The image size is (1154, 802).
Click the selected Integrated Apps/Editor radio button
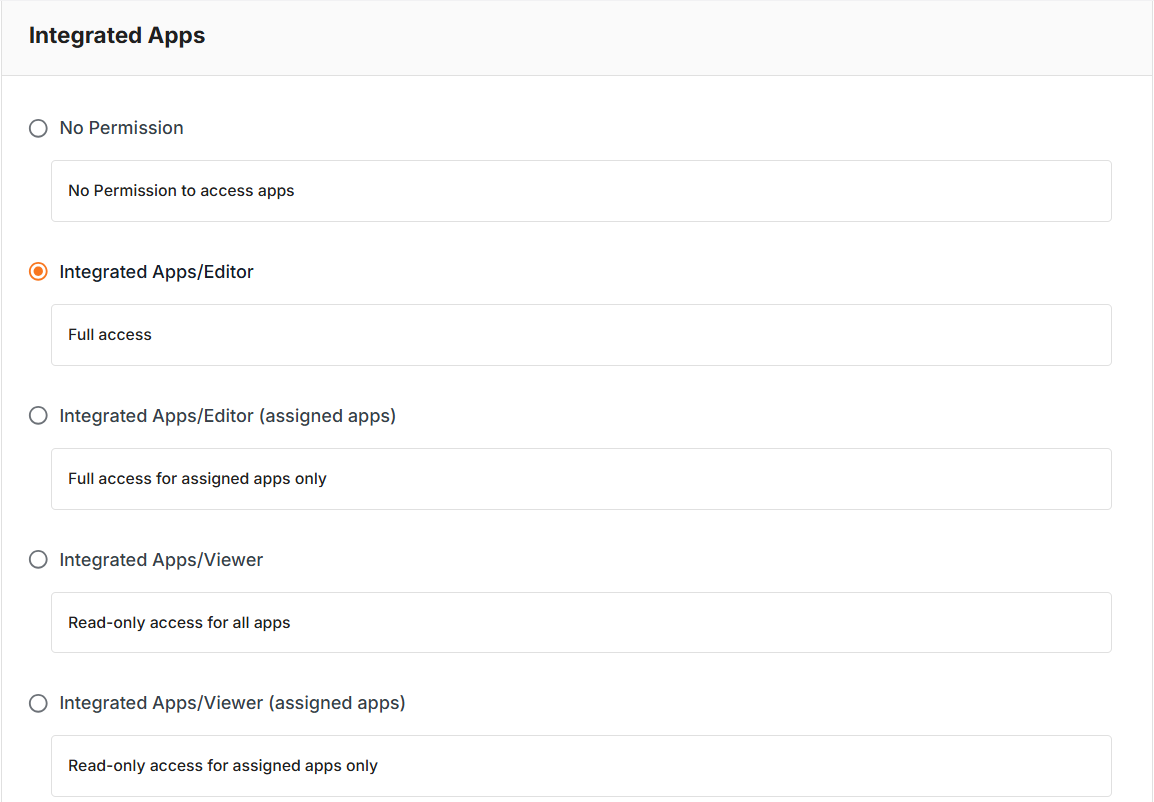38,272
